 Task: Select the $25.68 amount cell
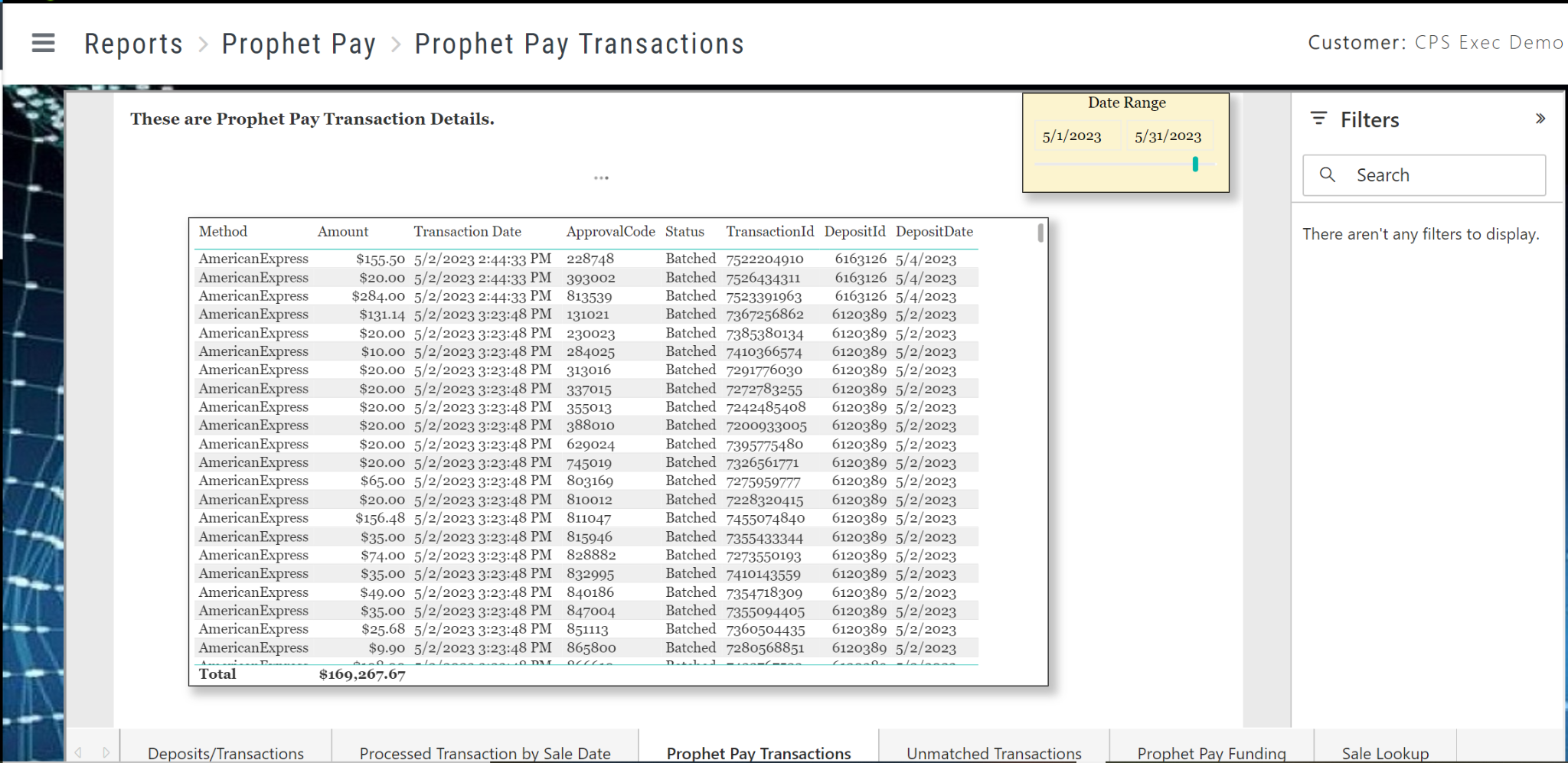[383, 629]
